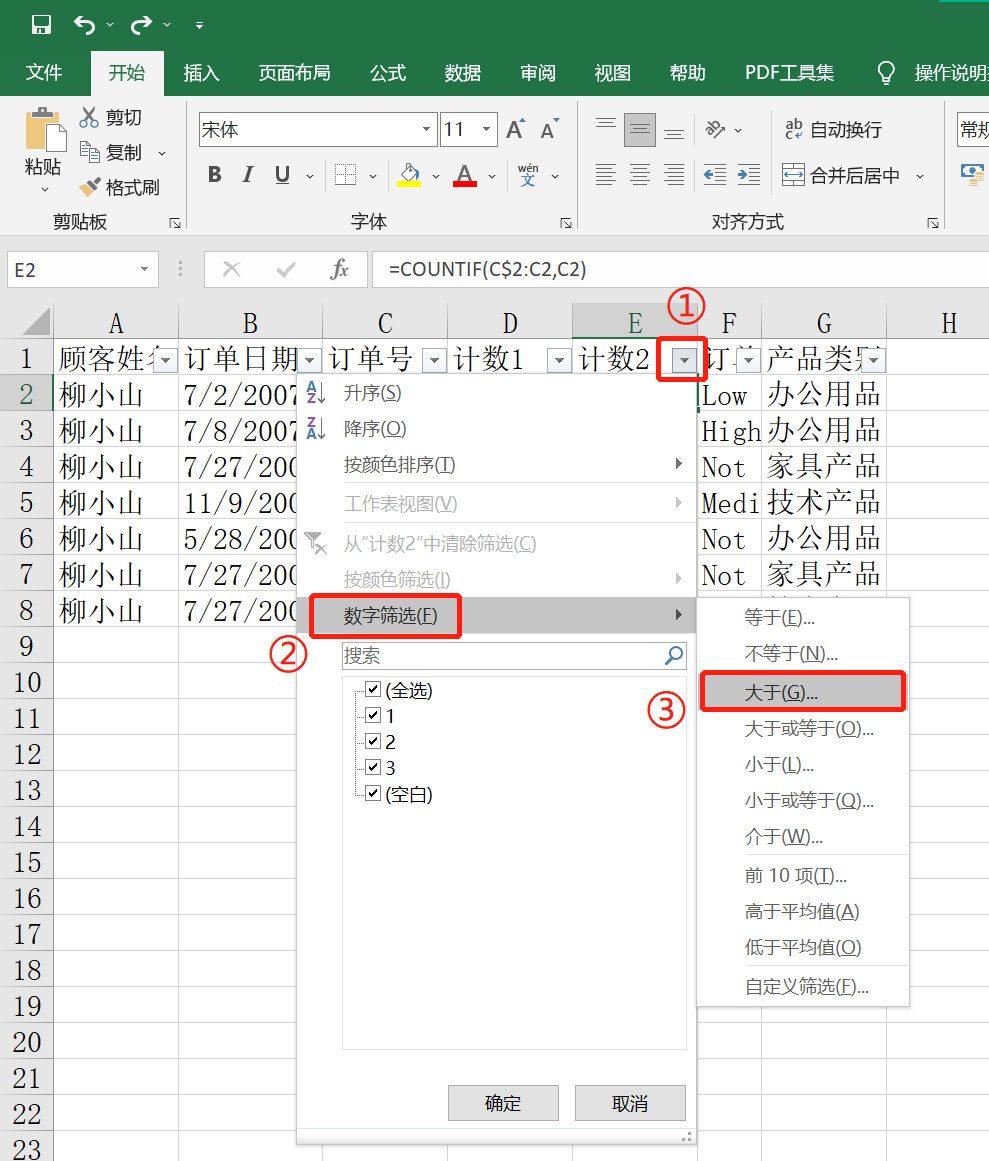Open the Name Box dropdown arrow
989x1161 pixels.
click(x=144, y=270)
